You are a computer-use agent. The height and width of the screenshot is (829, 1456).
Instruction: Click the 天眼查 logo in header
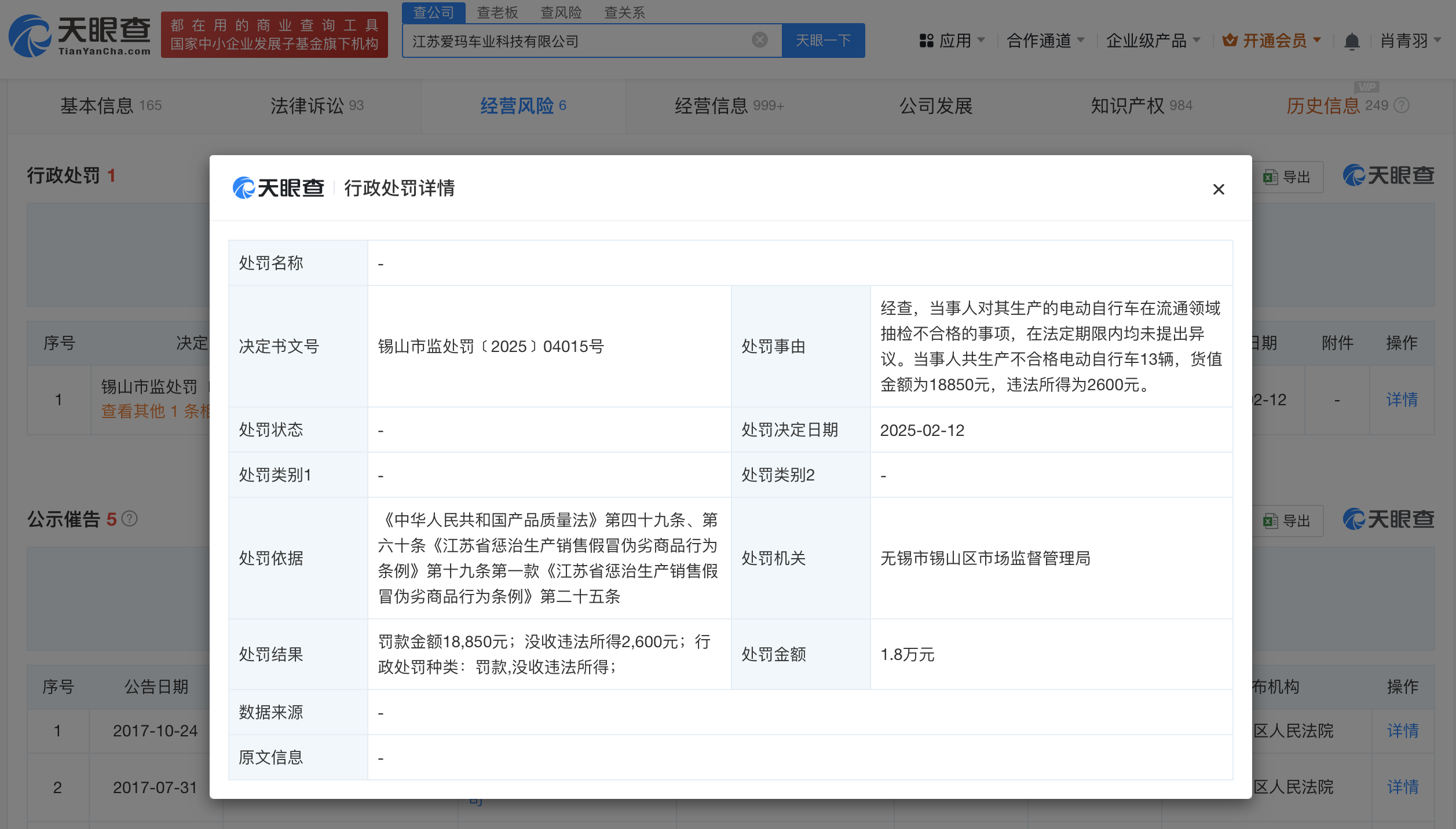coord(80,36)
